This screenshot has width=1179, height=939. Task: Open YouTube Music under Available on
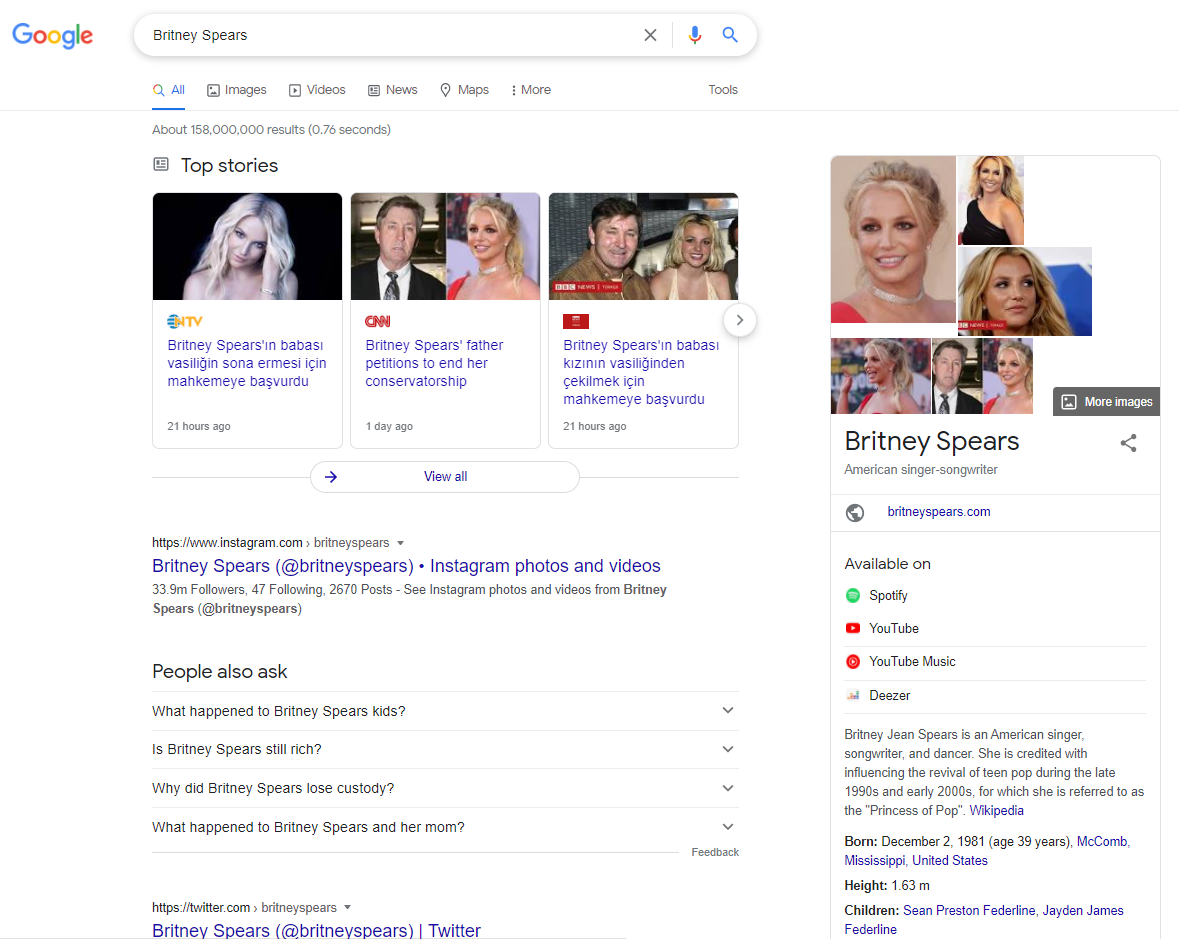click(912, 661)
